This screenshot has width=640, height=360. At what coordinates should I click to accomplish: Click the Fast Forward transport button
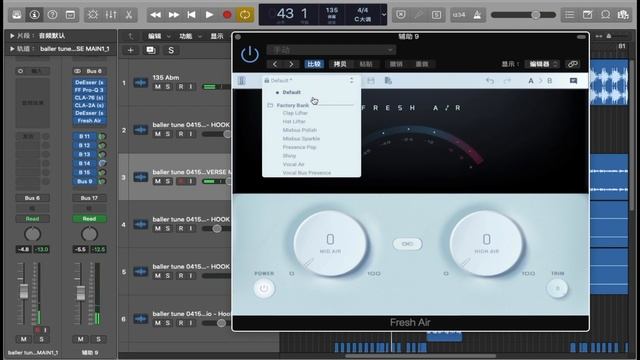coord(174,15)
